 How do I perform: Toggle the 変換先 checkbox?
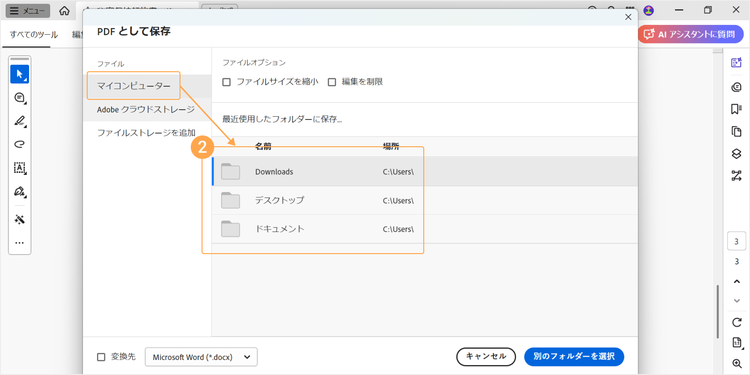(101, 357)
